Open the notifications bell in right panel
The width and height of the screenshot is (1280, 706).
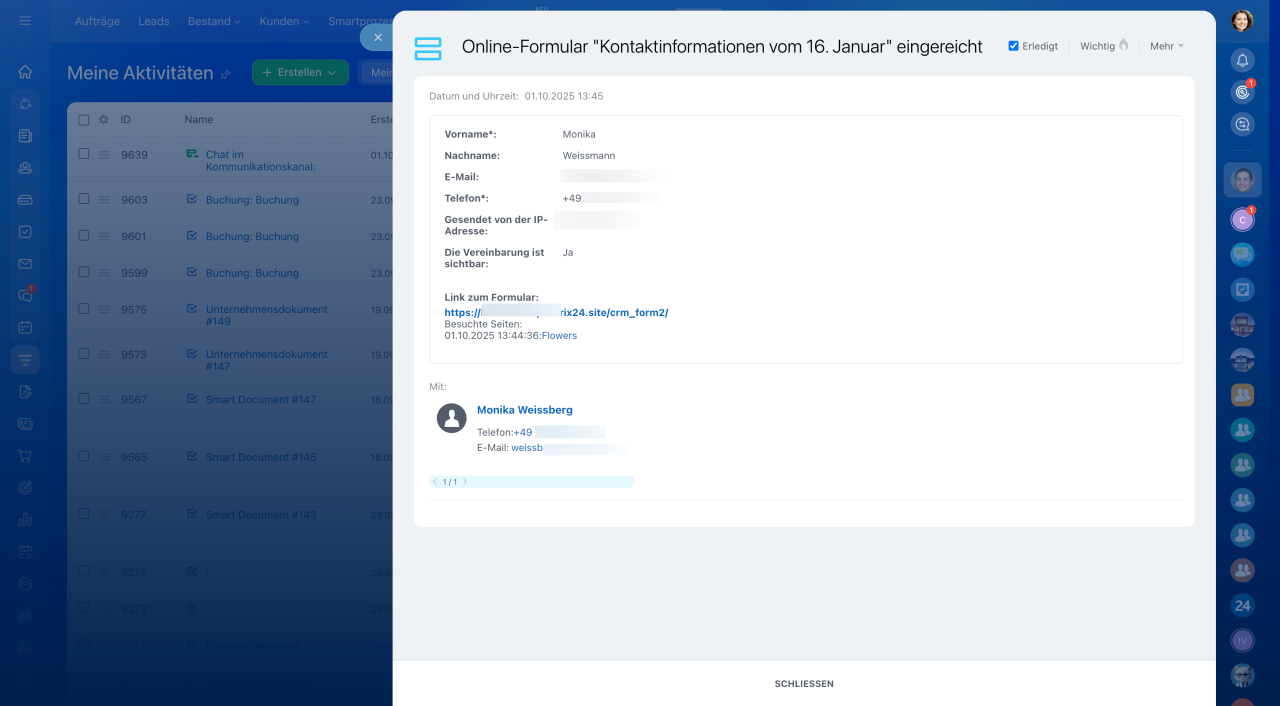(1242, 60)
